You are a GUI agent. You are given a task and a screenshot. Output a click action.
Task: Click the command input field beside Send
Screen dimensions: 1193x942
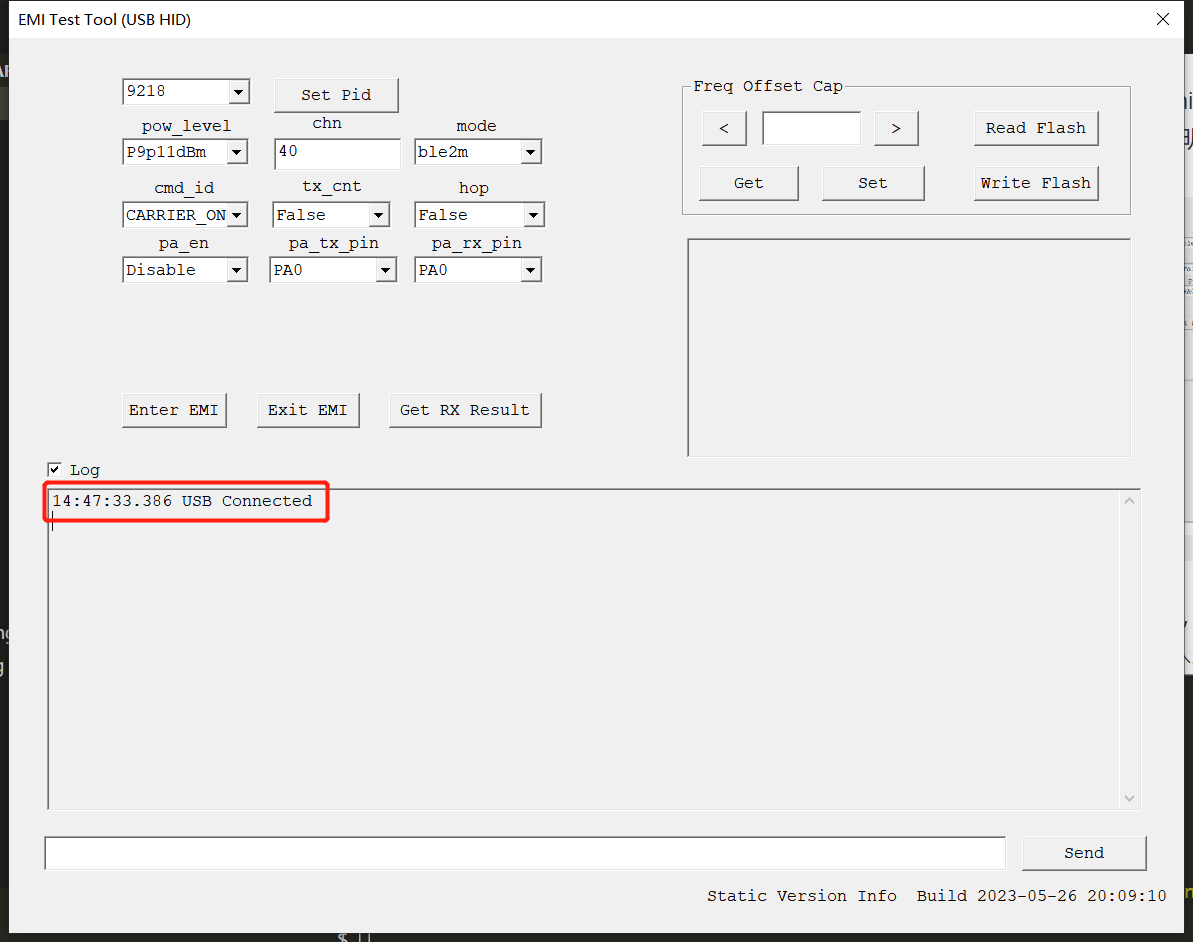(x=525, y=853)
